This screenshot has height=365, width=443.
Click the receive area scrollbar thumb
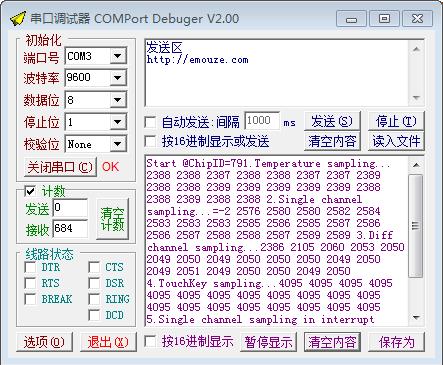(416, 226)
